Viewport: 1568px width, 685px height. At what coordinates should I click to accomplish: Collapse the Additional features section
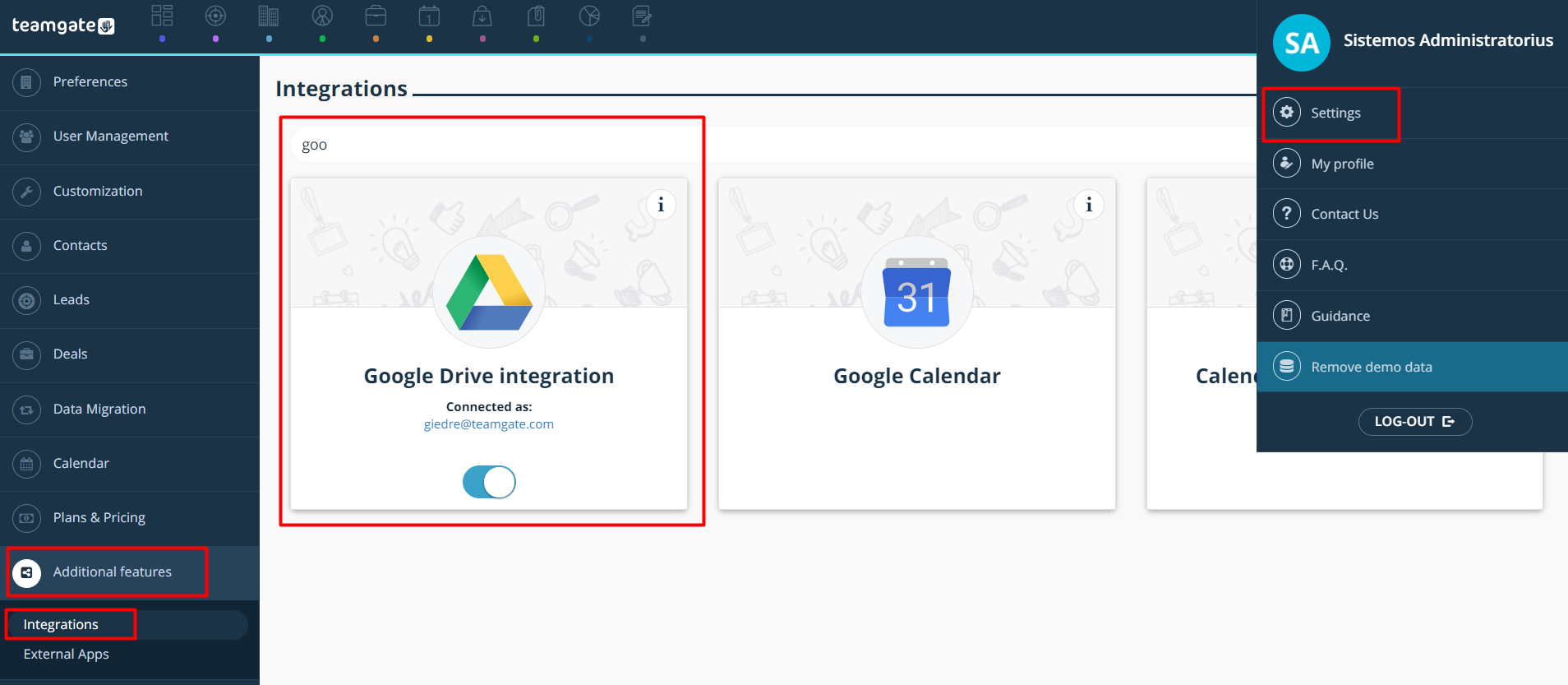(130, 572)
